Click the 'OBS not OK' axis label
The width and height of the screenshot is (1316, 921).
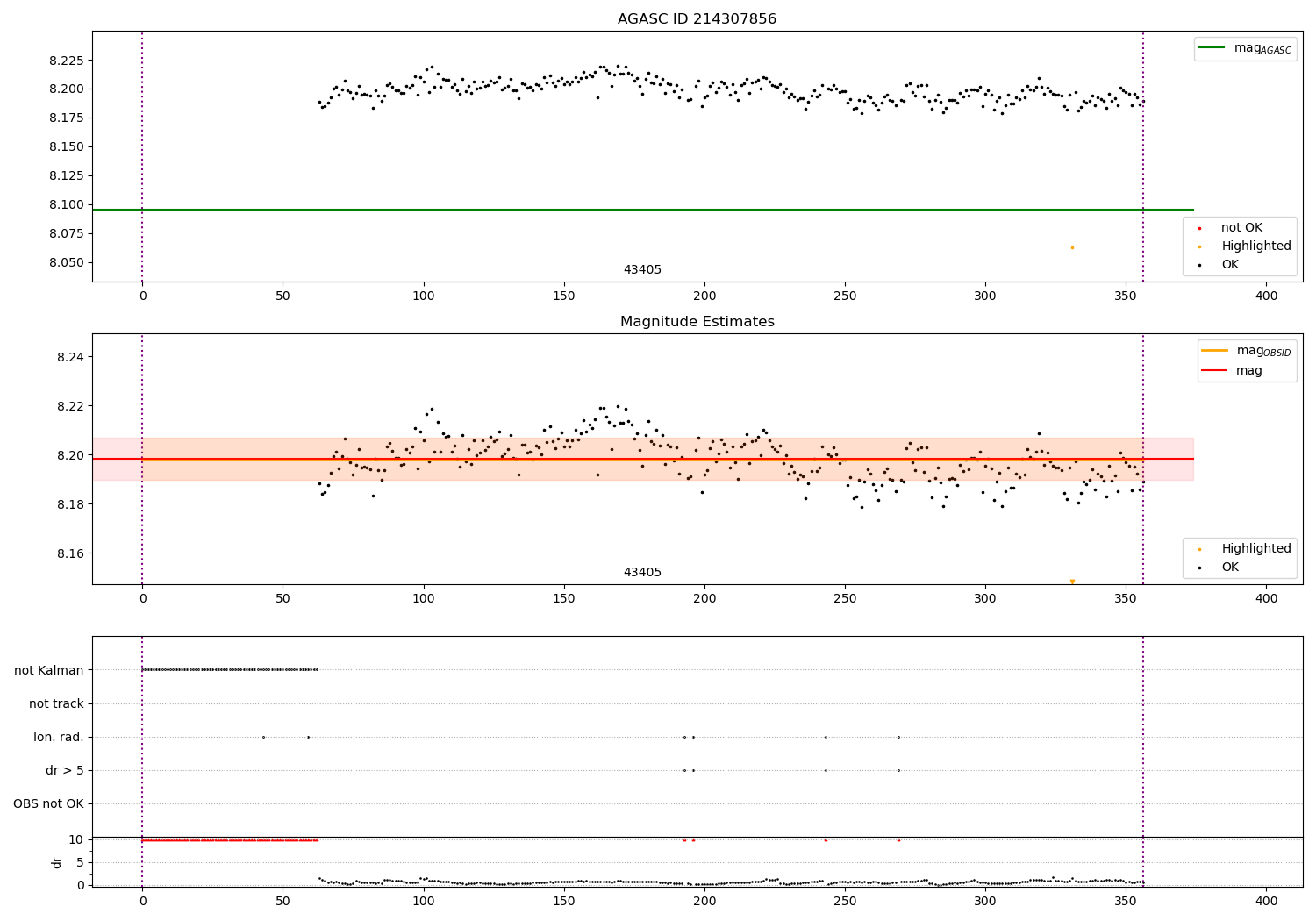[x=48, y=803]
